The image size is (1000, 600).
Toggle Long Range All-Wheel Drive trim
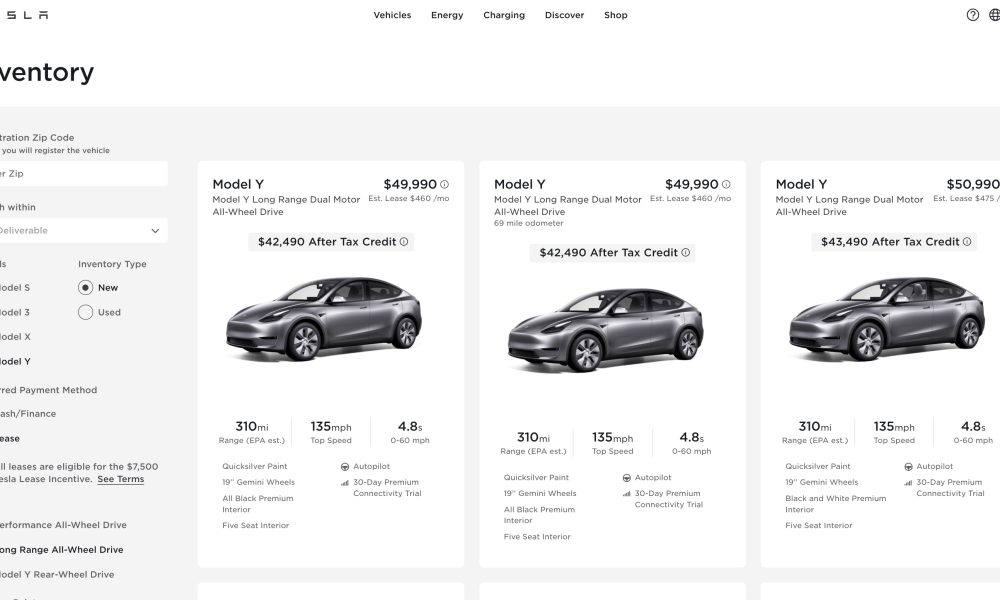click(62, 550)
